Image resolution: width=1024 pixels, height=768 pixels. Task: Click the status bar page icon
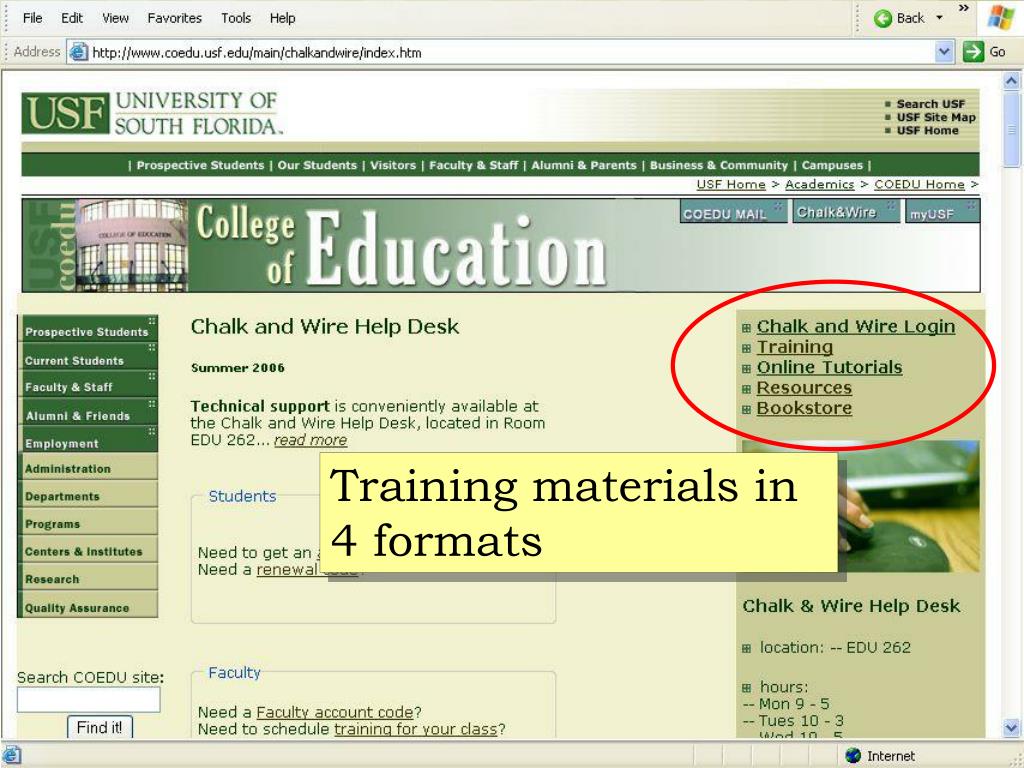click(11, 756)
